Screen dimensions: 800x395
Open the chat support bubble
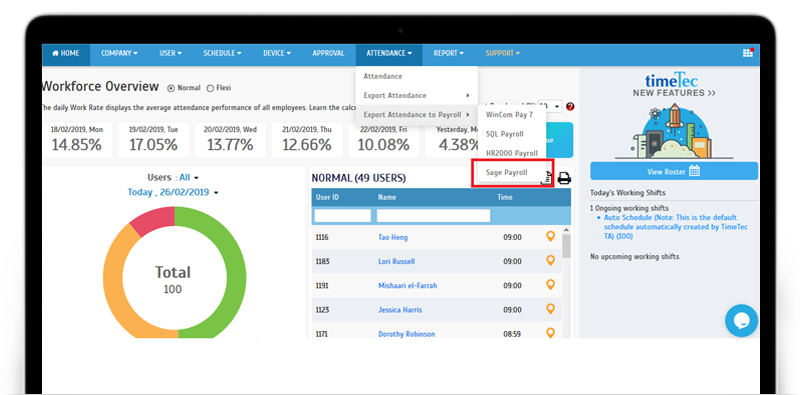tap(741, 320)
